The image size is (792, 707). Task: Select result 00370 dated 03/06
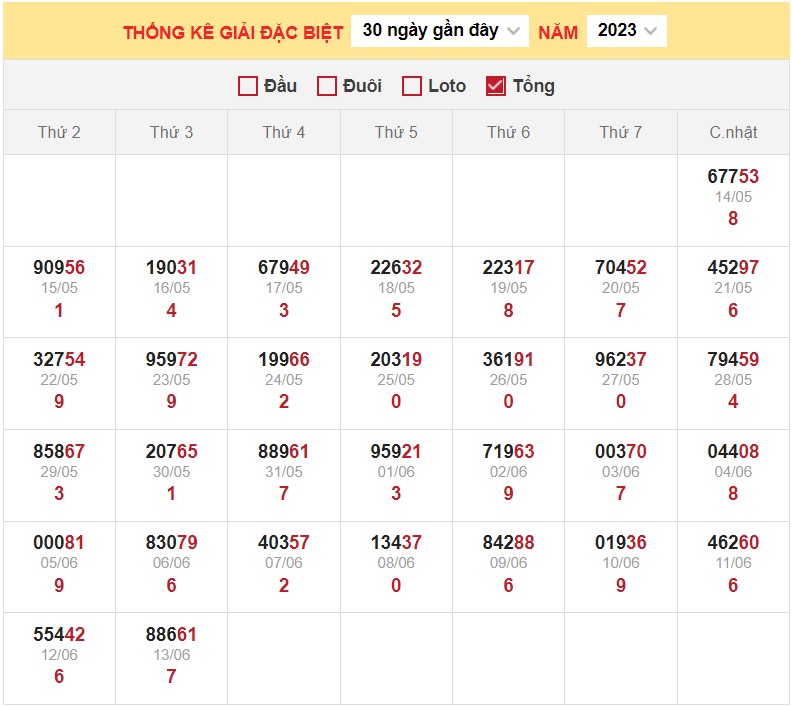620,452
